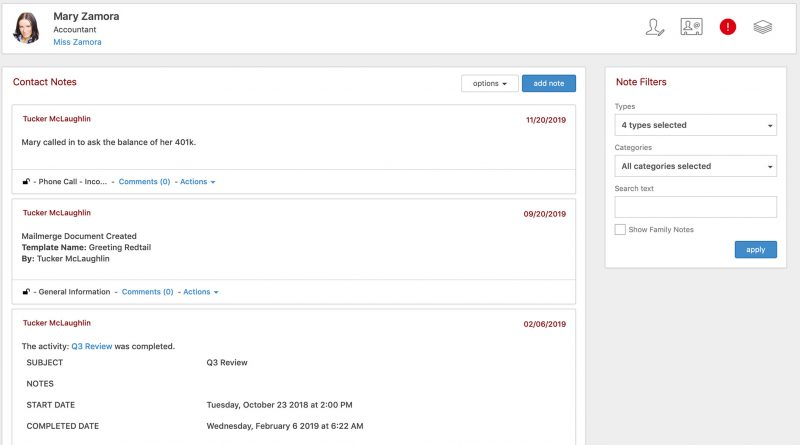The image size is (800, 445).
Task: Click the 02/06/2019 note date
Action: click(x=544, y=324)
